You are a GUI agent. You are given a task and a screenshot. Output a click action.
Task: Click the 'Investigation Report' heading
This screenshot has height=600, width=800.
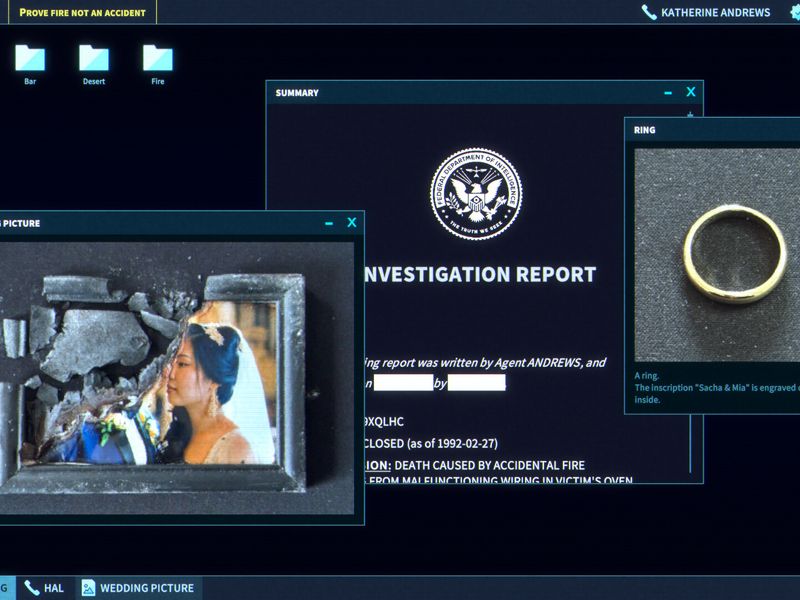click(480, 274)
